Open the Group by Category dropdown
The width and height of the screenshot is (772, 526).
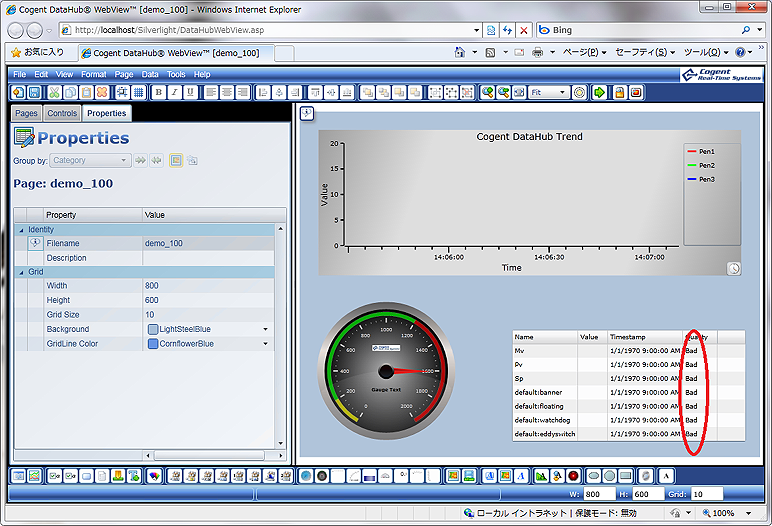90,161
